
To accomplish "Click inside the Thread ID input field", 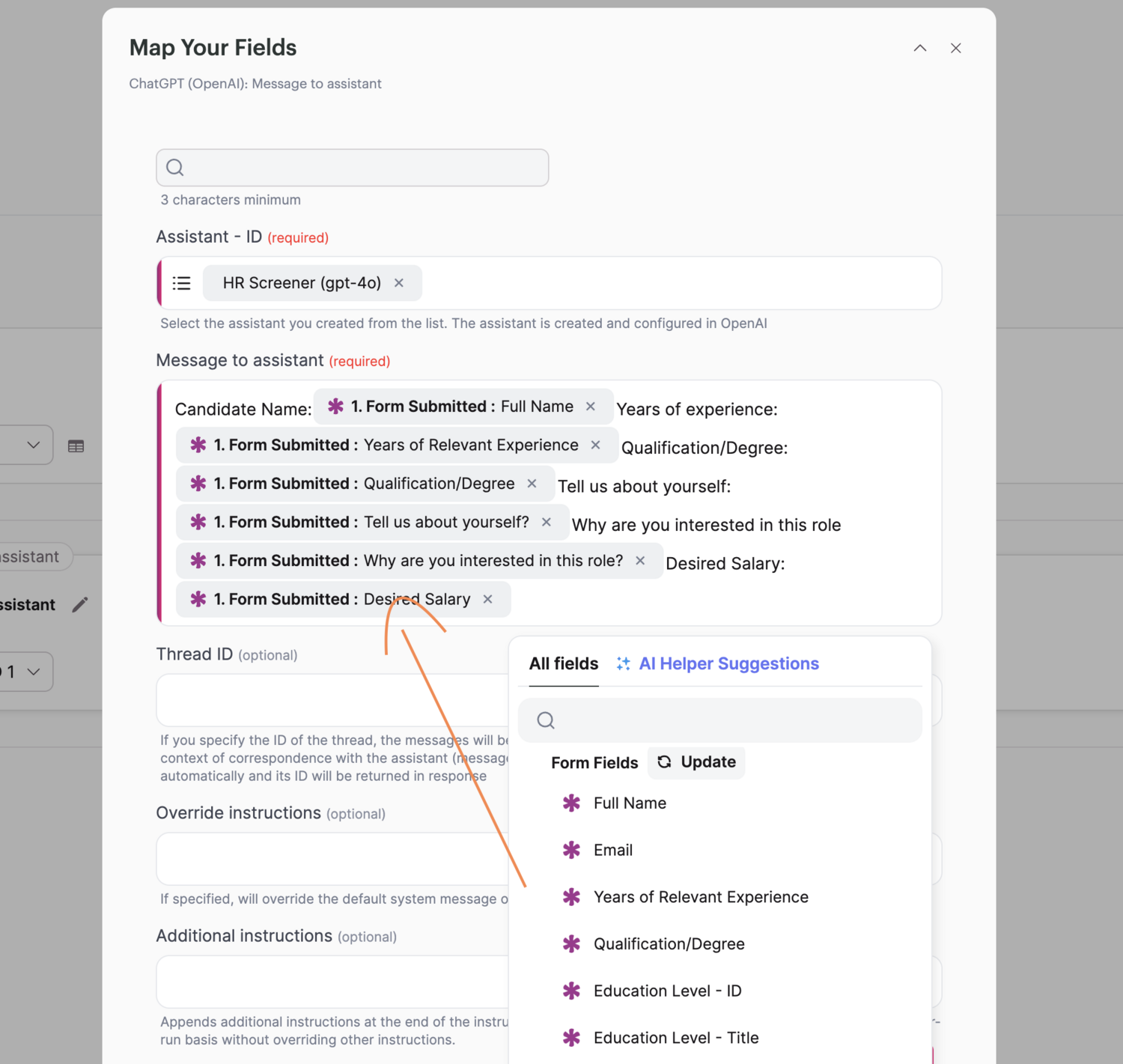I will (x=329, y=699).
